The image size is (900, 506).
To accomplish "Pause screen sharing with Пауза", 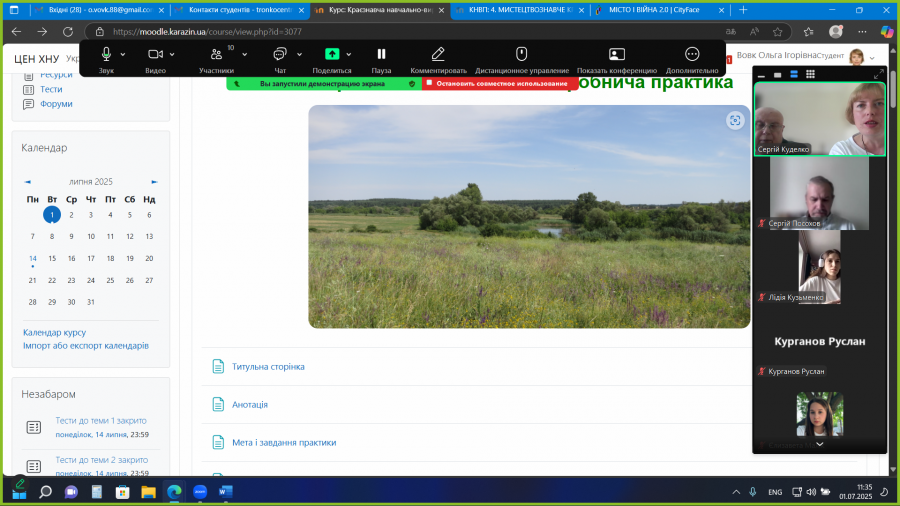I will pyautogui.click(x=381, y=60).
